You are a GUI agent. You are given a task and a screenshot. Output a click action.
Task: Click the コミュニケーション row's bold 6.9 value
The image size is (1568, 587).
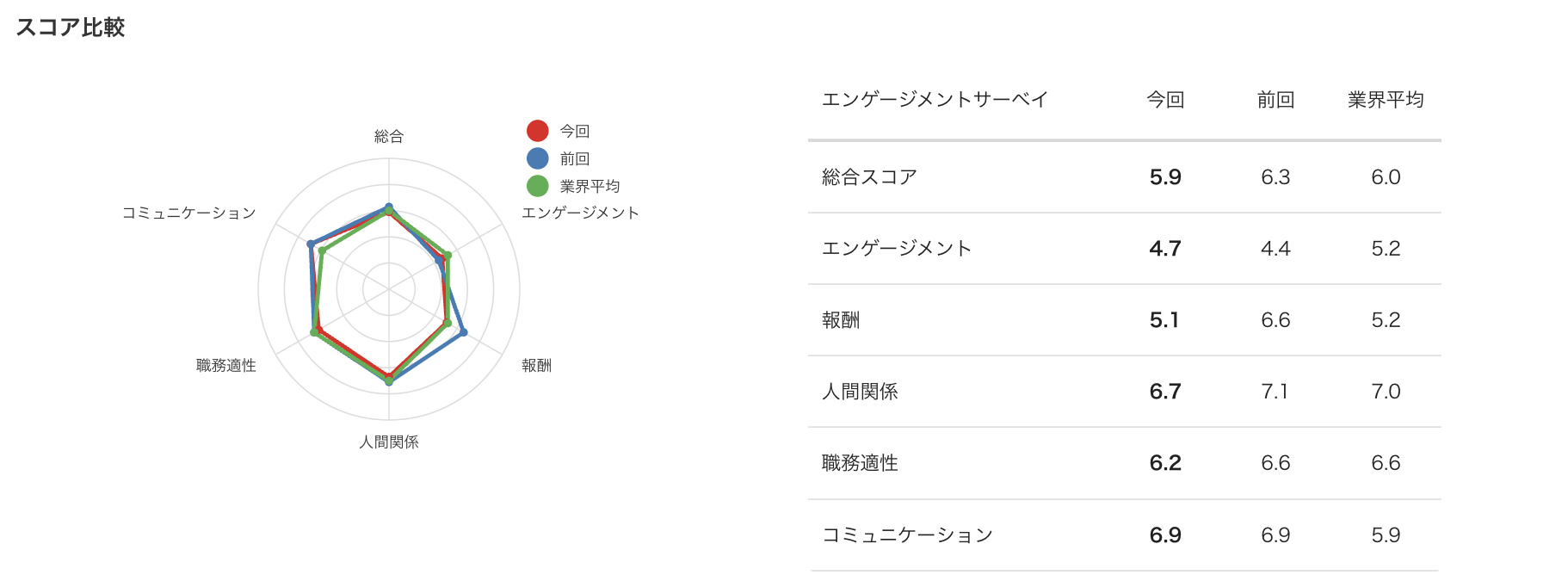pyautogui.click(x=1165, y=535)
